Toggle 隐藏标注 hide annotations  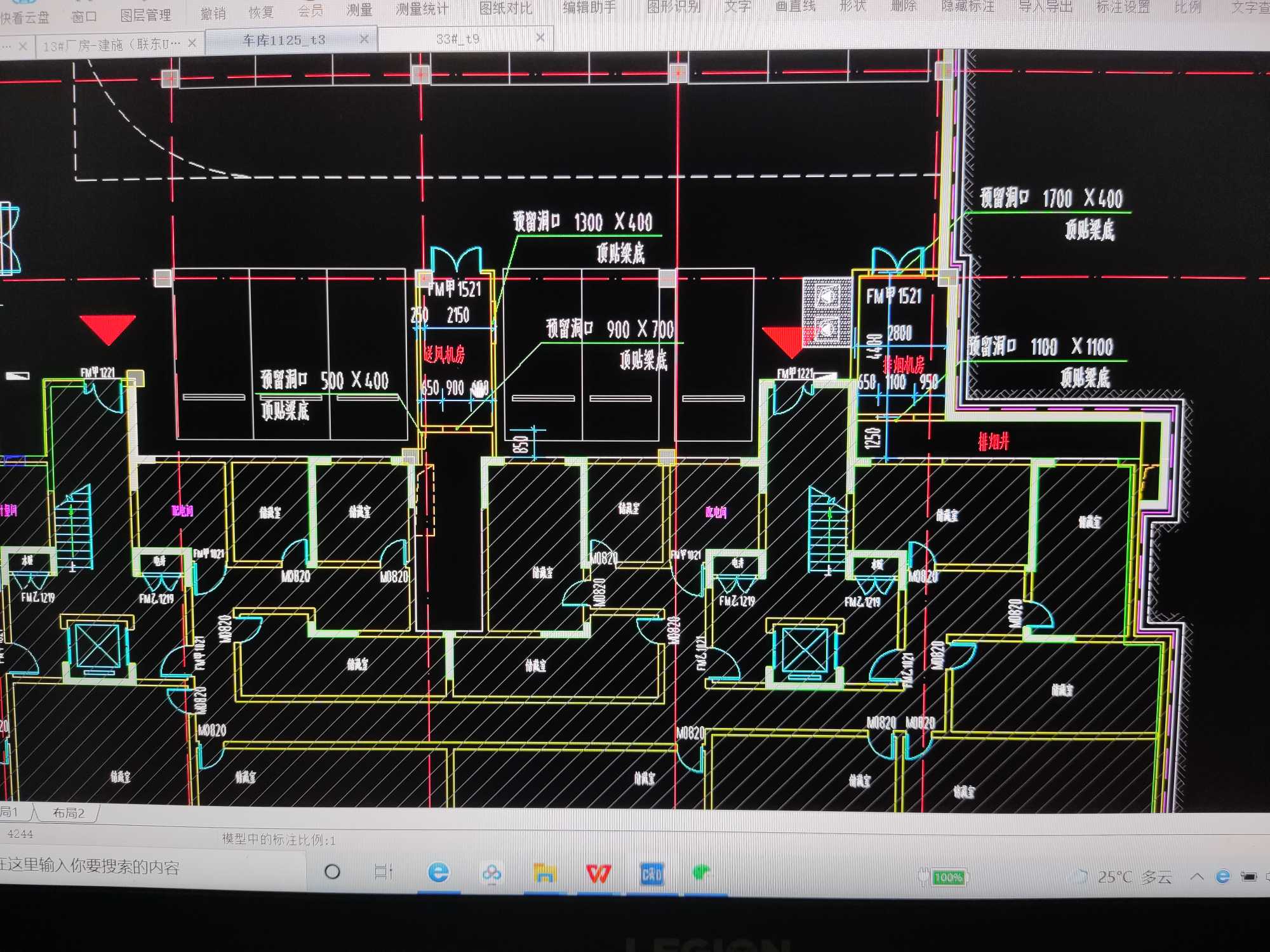[x=968, y=6]
